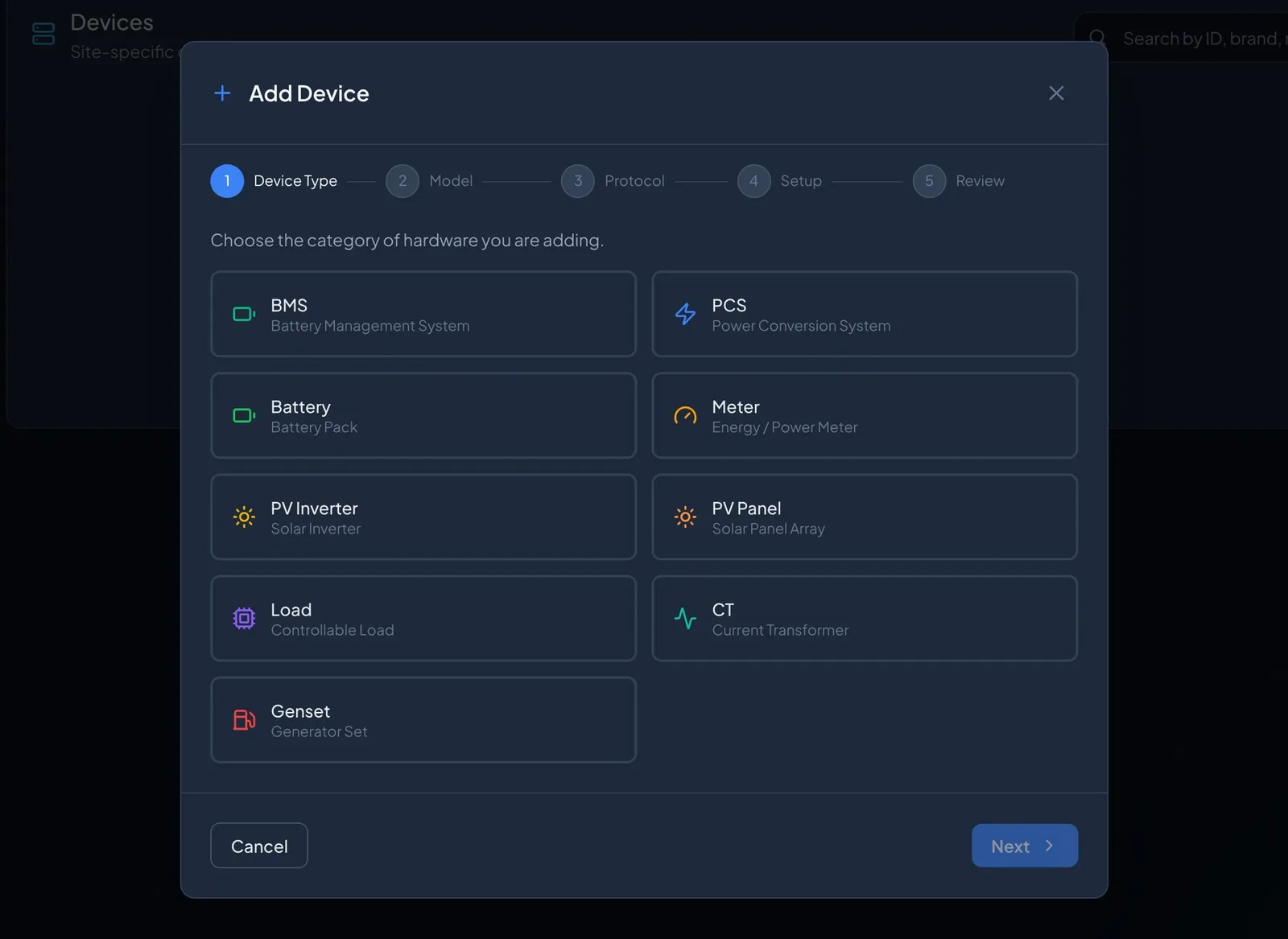This screenshot has height=939, width=1288.
Task: Choose the Battery Pack title
Action: pos(300,407)
